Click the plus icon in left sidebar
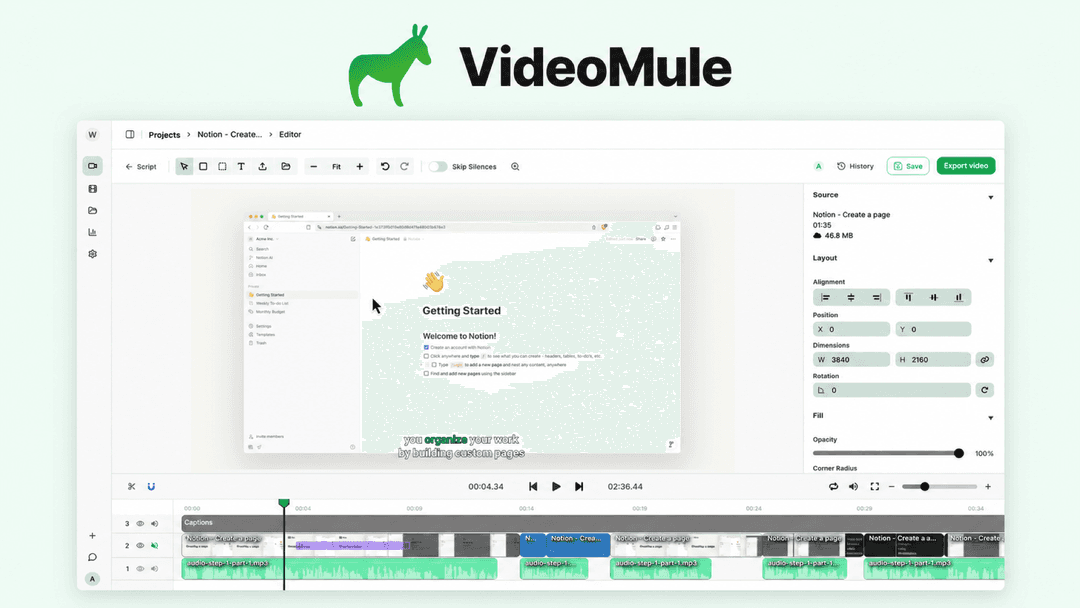1080x608 pixels. (x=92, y=536)
